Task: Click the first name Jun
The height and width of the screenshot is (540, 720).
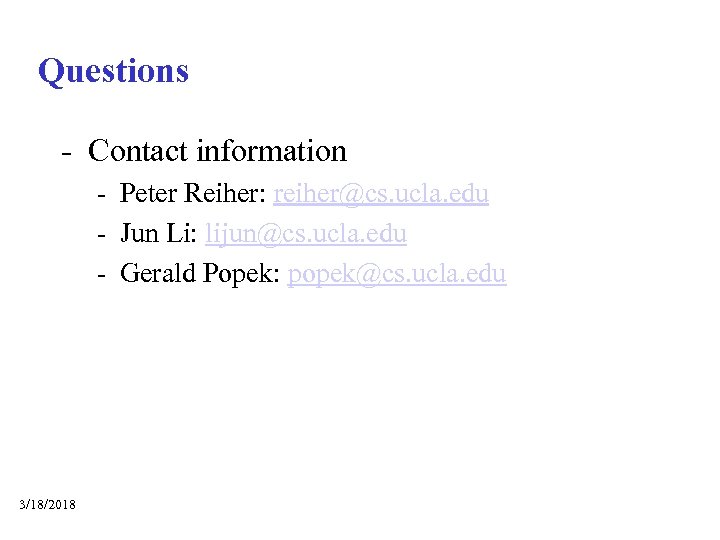Action: click(x=139, y=234)
